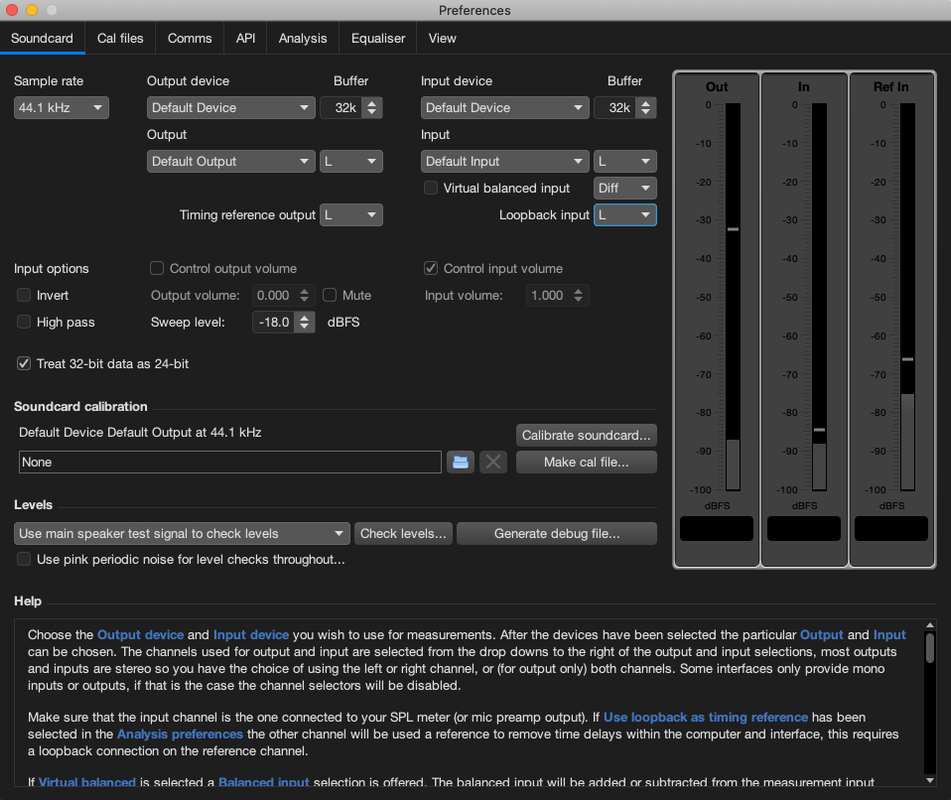Adjust the output Buffer 32k stepper
The image size is (951, 800).
tap(372, 107)
